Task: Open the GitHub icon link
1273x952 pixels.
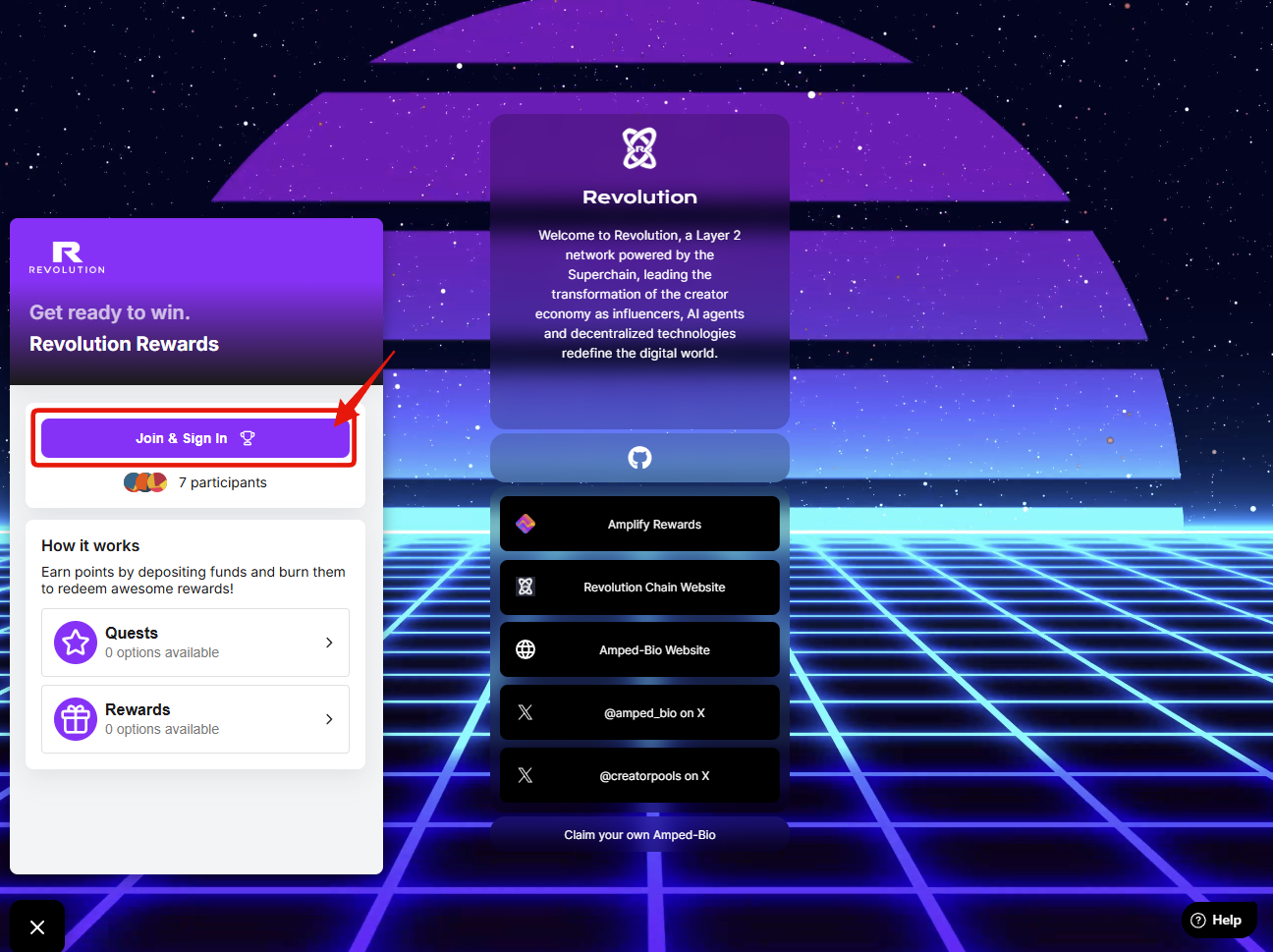Action: point(639,458)
